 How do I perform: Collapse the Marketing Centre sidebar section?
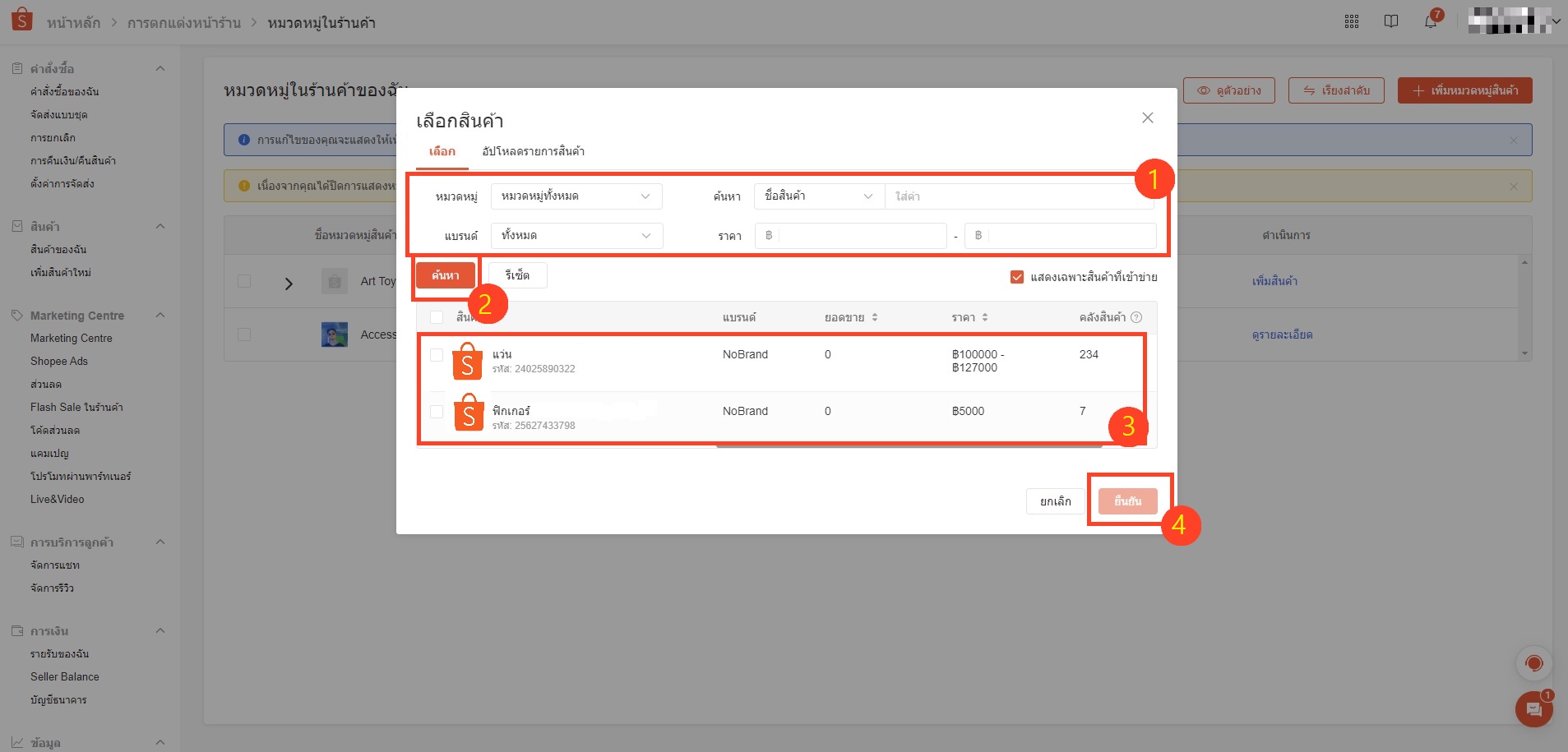tap(160, 315)
